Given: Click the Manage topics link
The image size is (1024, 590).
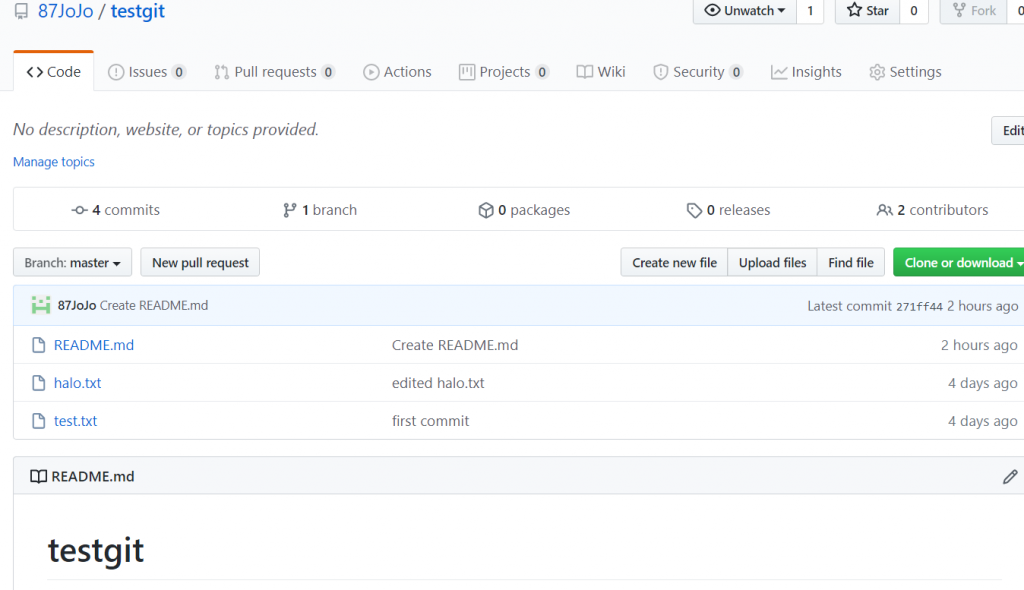Looking at the screenshot, I should point(54,161).
